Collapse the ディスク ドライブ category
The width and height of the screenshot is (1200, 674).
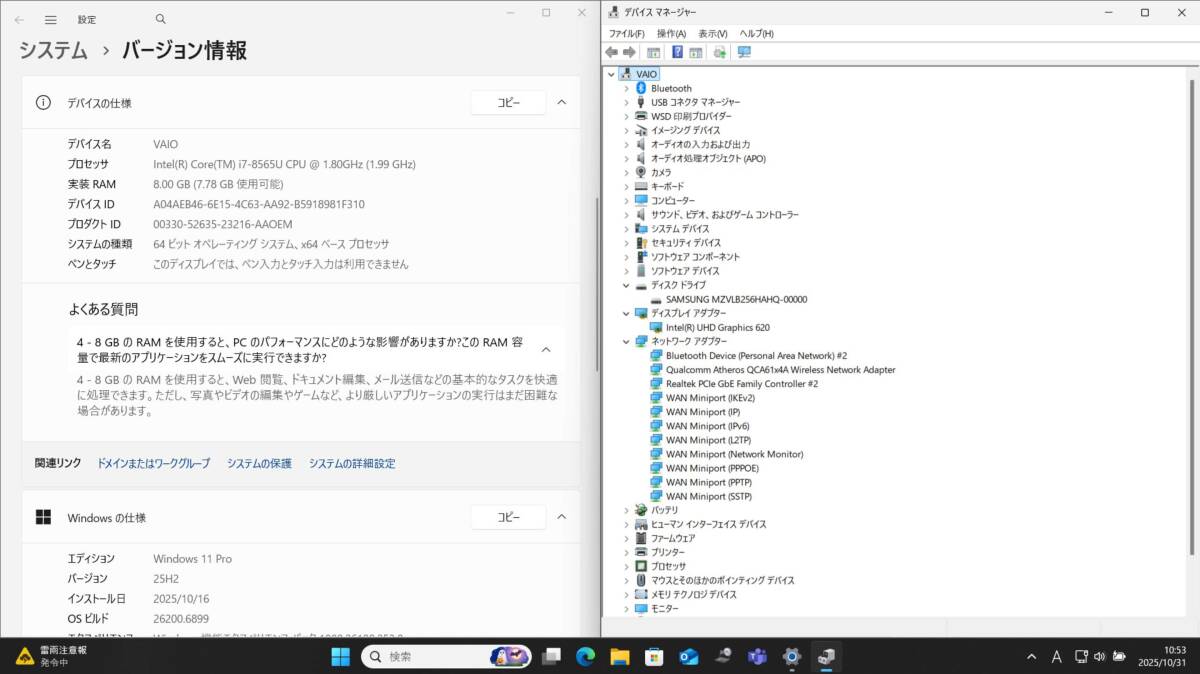tap(627, 285)
